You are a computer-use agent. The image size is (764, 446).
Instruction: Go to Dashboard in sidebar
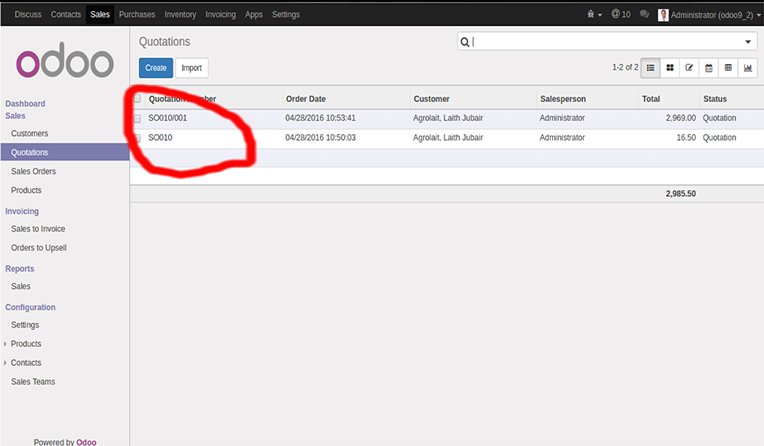[x=25, y=104]
